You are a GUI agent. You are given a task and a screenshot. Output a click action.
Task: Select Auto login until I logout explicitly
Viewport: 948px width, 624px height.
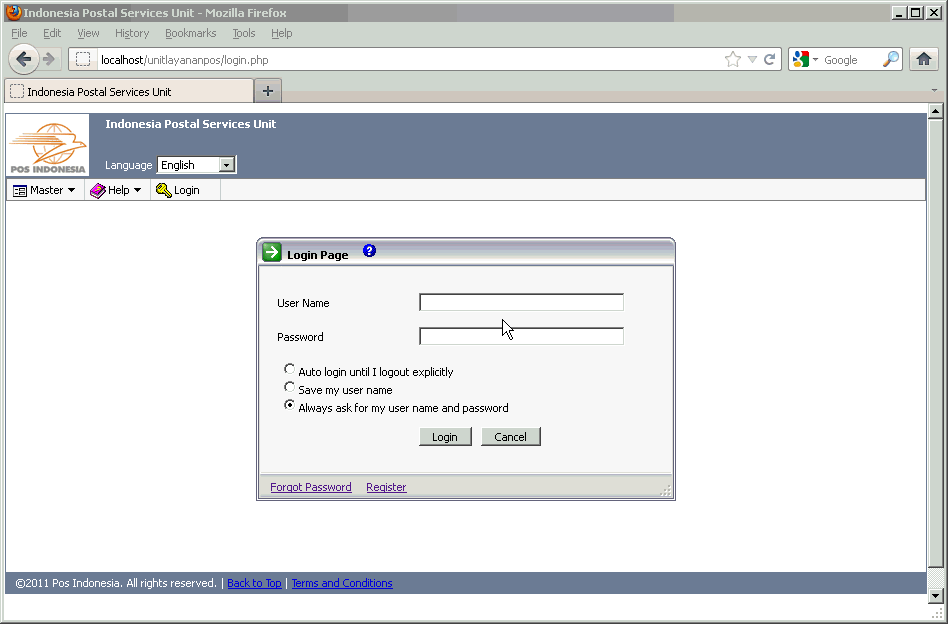[x=290, y=369]
